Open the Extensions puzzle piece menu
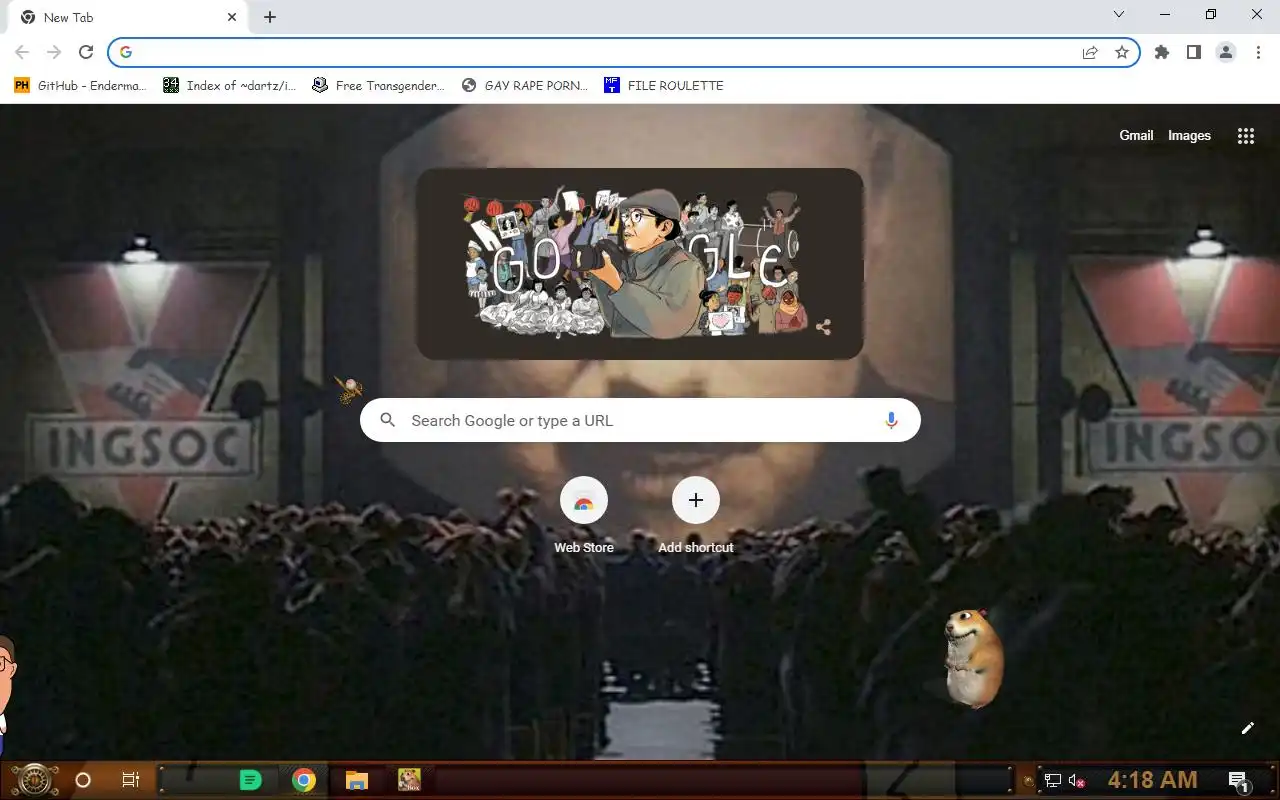Screen dimensions: 1280x800 click(x=1162, y=52)
